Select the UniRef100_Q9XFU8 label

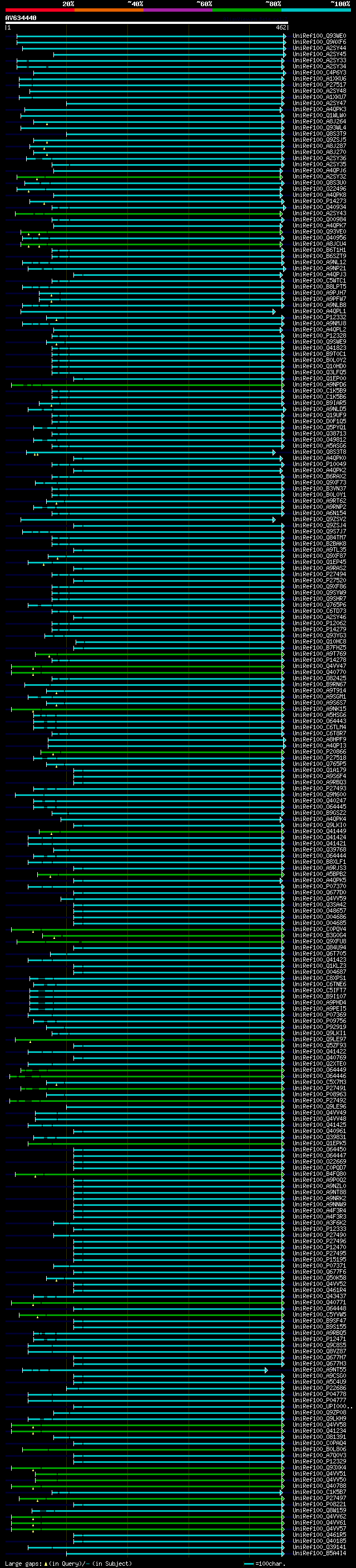[319, 942]
